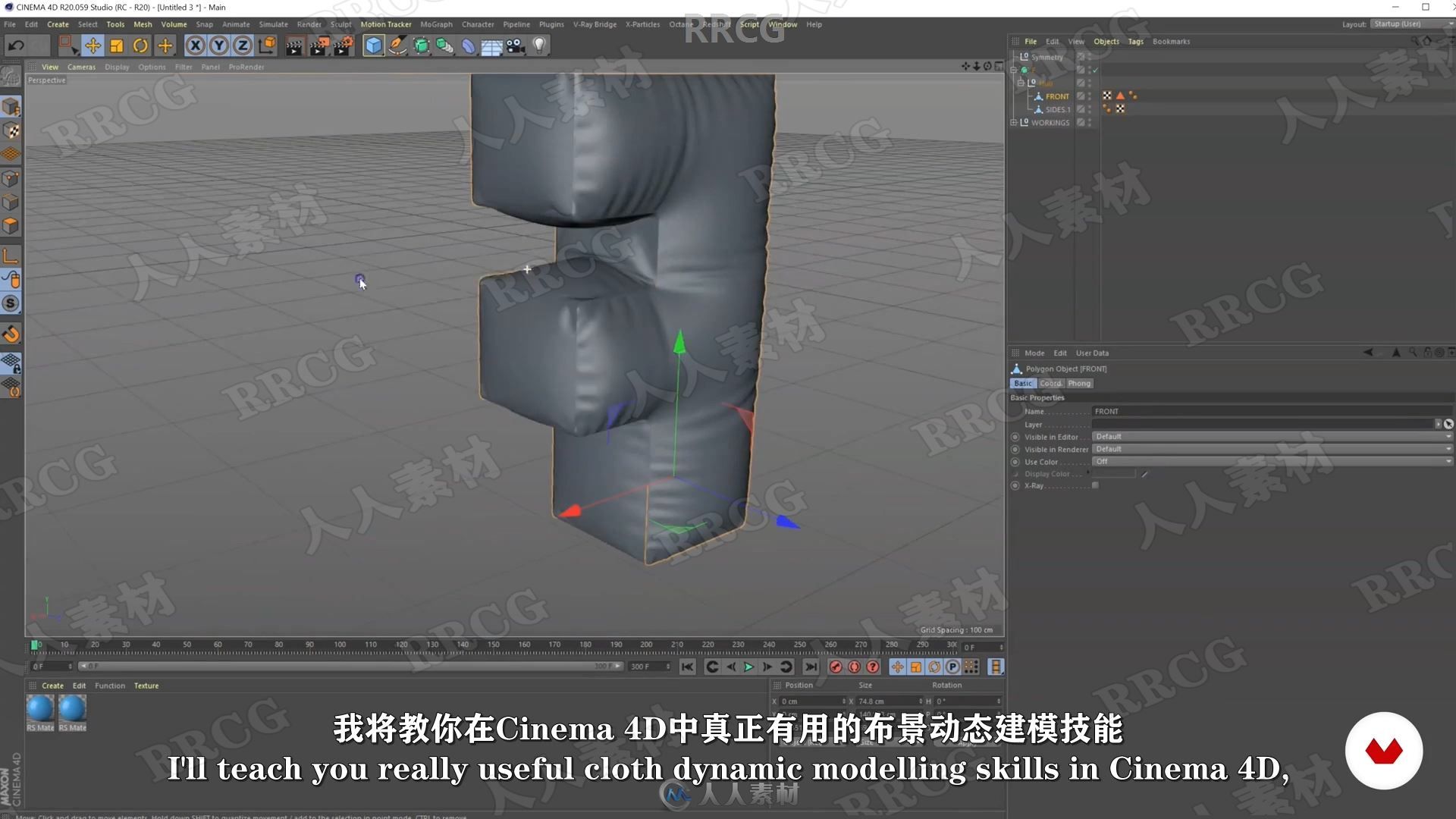Image resolution: width=1456 pixels, height=819 pixels.
Task: Collapse the null containing FRONT
Action: point(1021,83)
